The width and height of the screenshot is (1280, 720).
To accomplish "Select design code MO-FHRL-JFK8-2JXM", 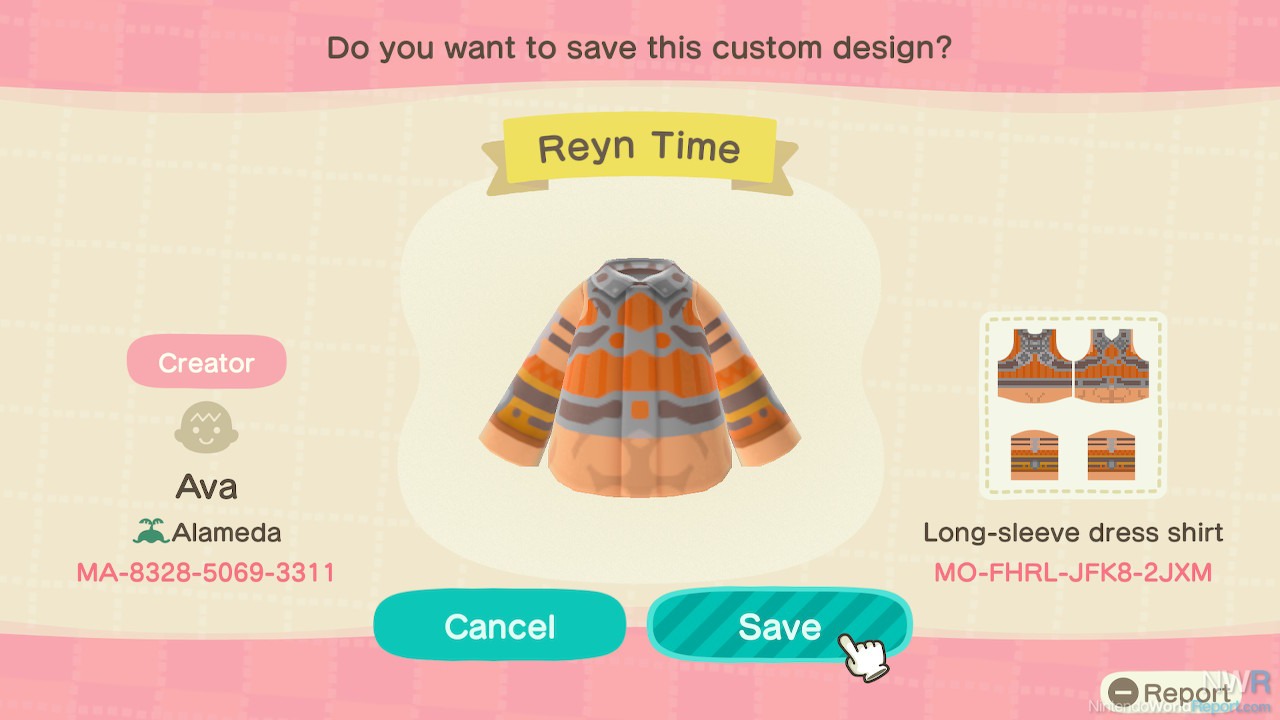I will [1073, 573].
